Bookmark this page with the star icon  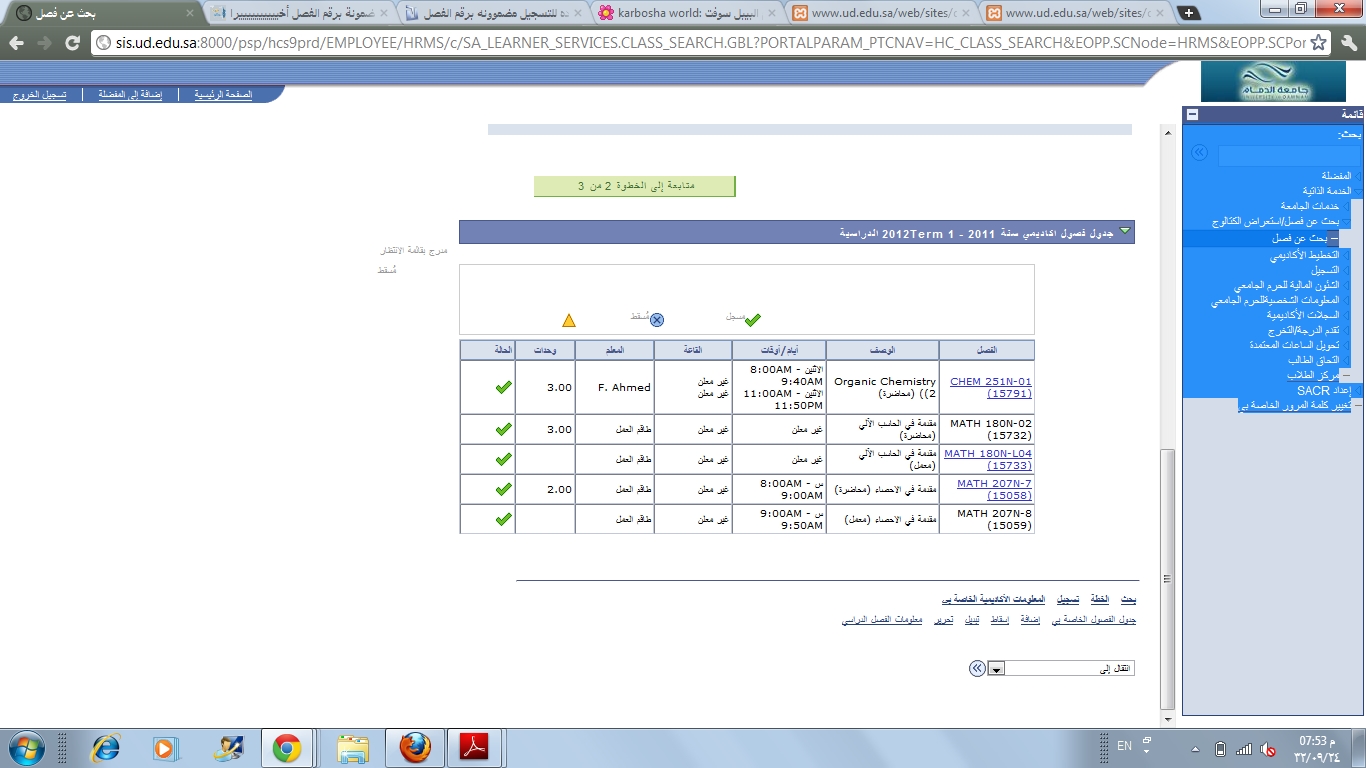(x=1319, y=43)
